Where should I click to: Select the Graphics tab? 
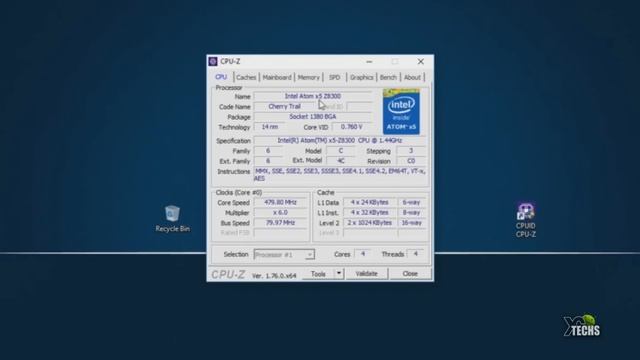pos(361,77)
